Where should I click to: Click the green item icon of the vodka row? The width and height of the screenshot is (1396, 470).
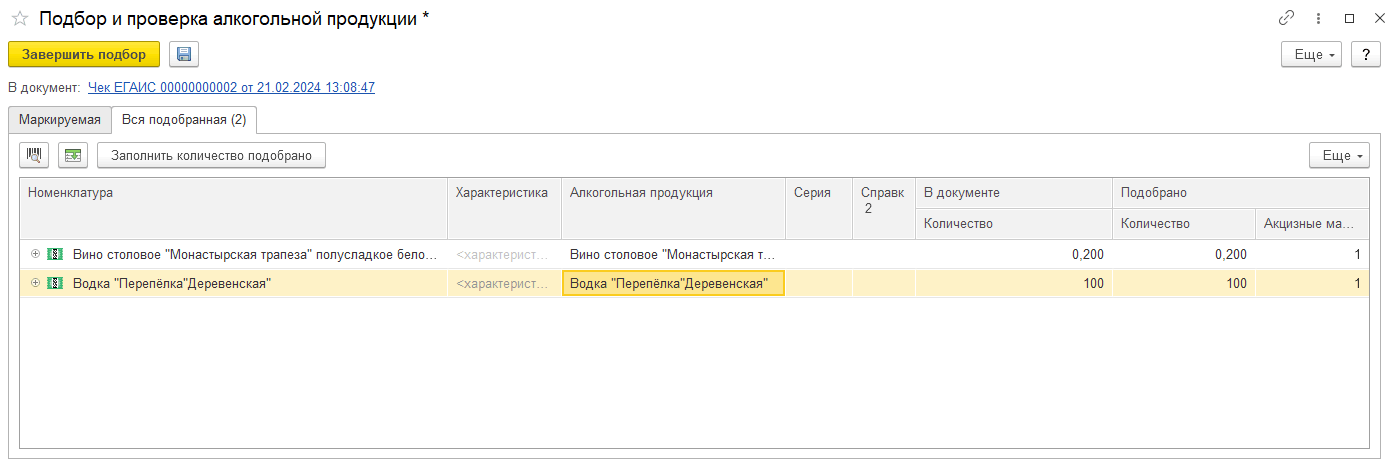55,283
